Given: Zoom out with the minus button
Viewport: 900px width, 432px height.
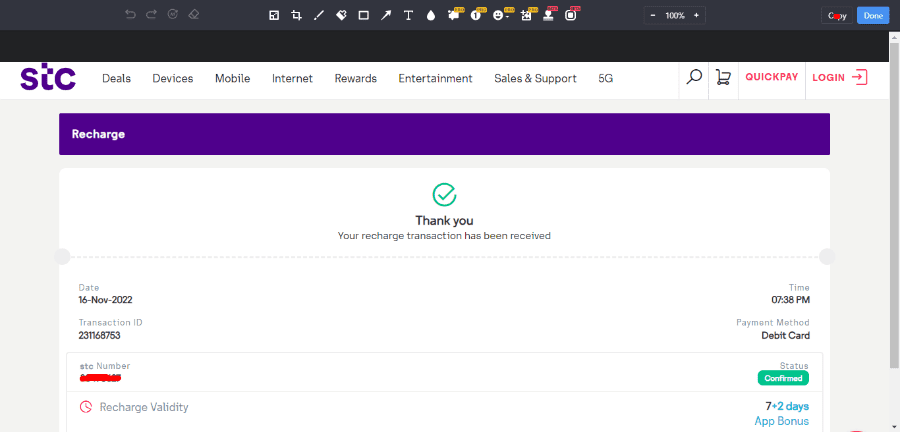Looking at the screenshot, I should (x=653, y=15).
